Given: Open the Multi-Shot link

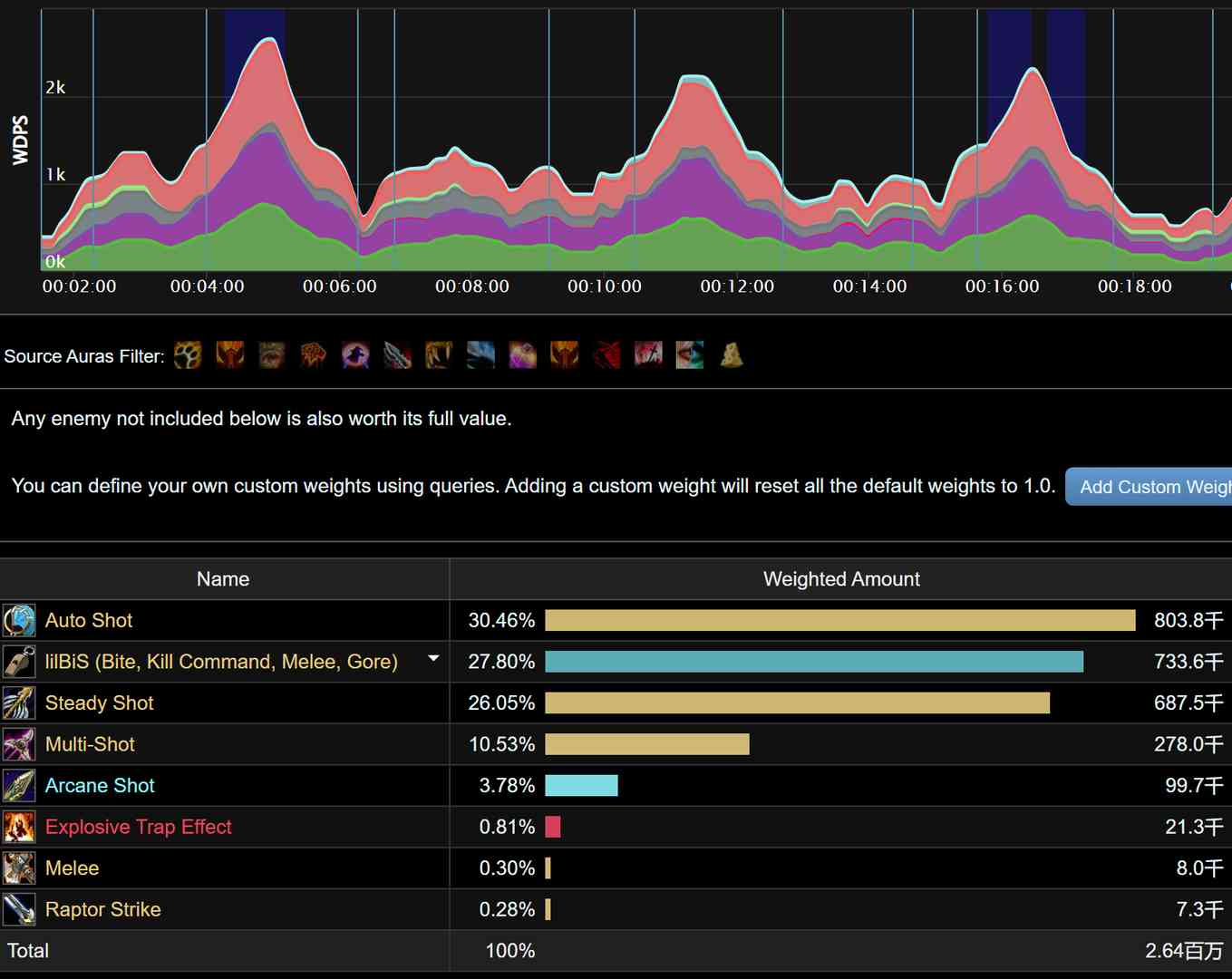Looking at the screenshot, I should 90,744.
